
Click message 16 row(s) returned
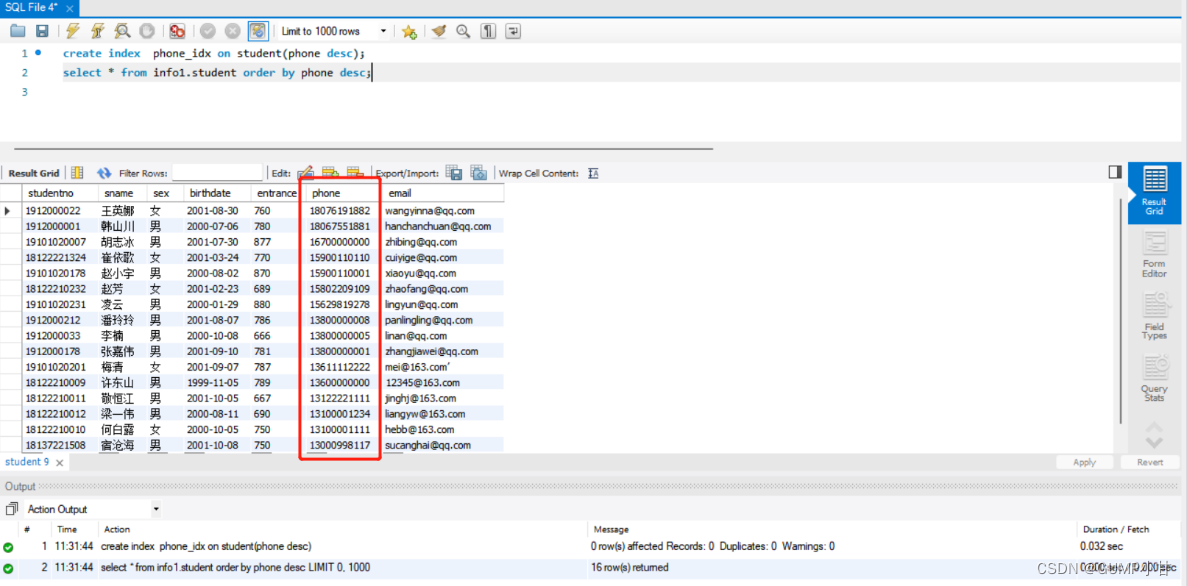point(629,567)
